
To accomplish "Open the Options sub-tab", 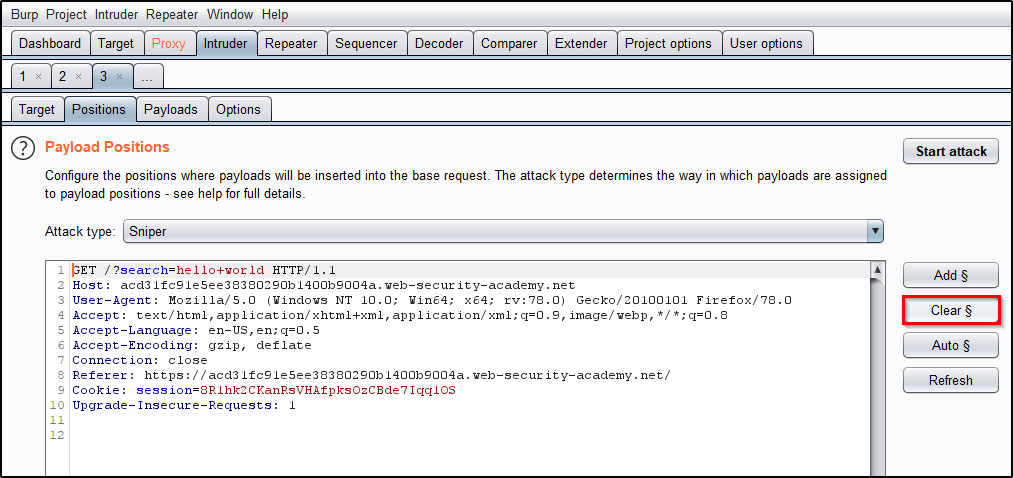I will pos(238,110).
